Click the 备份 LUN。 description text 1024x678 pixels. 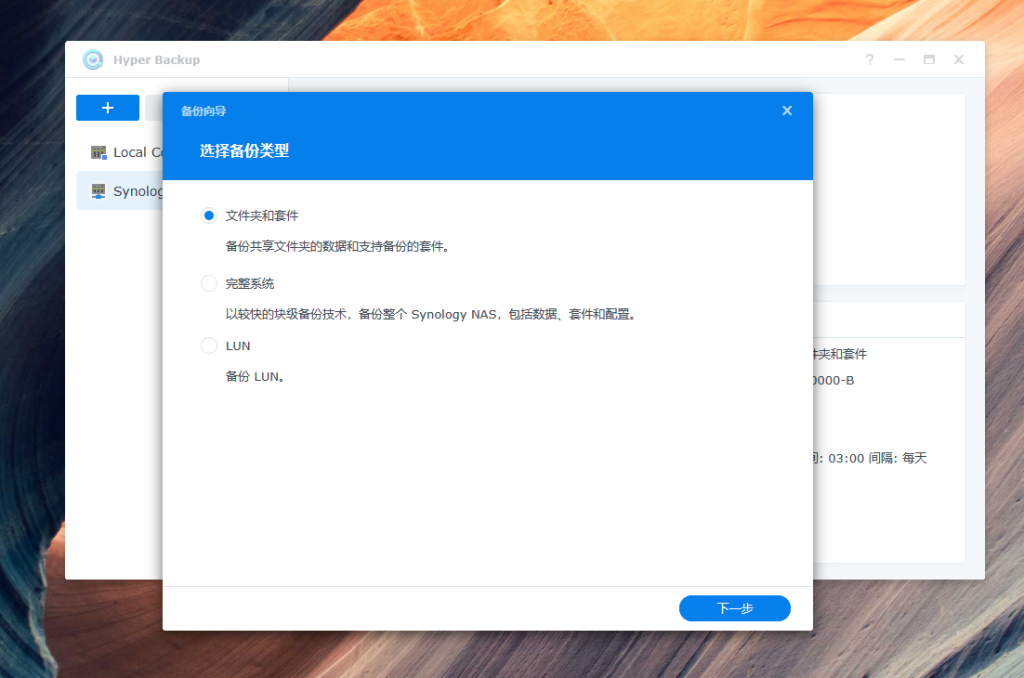255,376
